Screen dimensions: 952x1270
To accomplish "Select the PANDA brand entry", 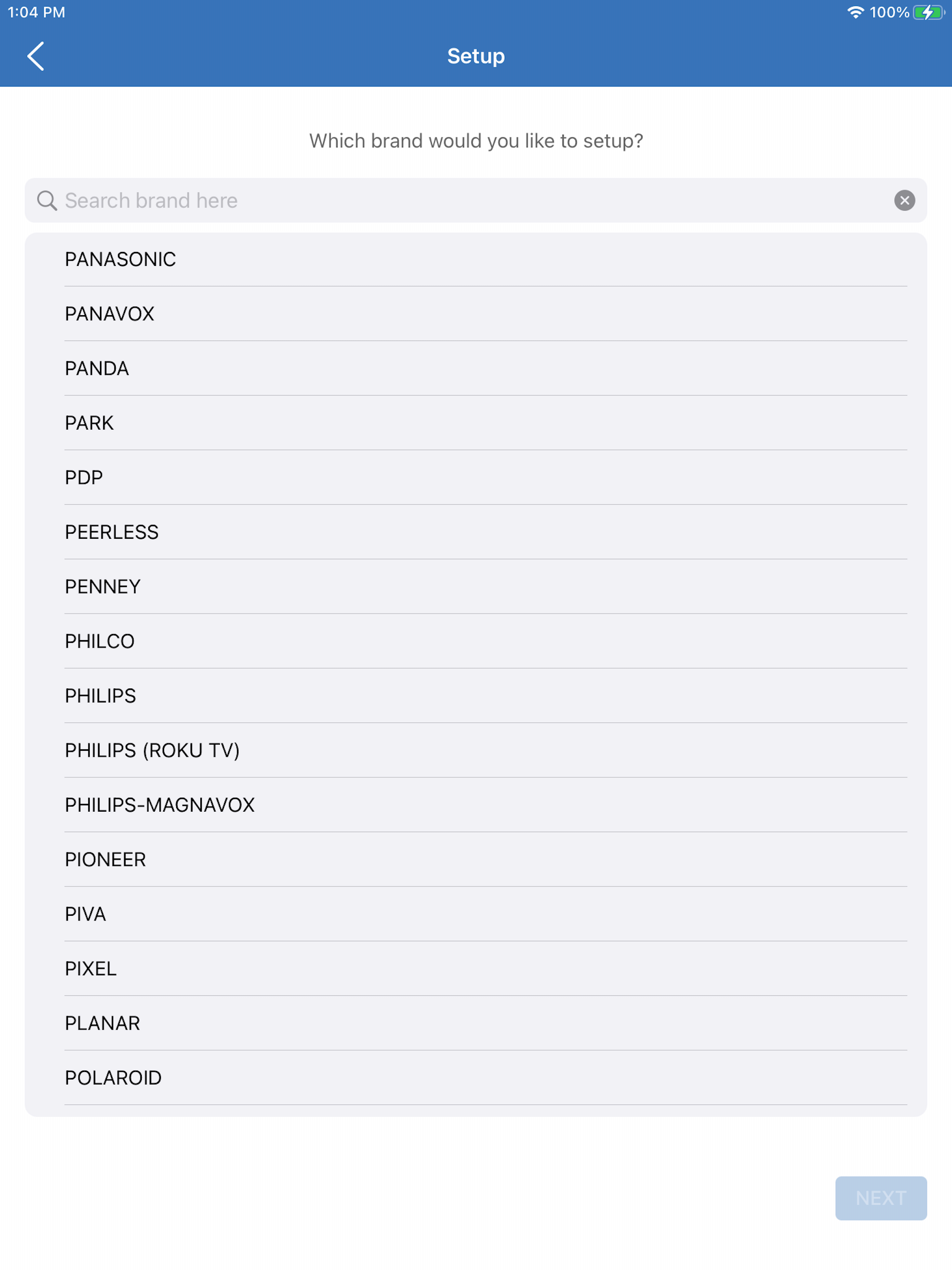I will pyautogui.click(x=476, y=369).
